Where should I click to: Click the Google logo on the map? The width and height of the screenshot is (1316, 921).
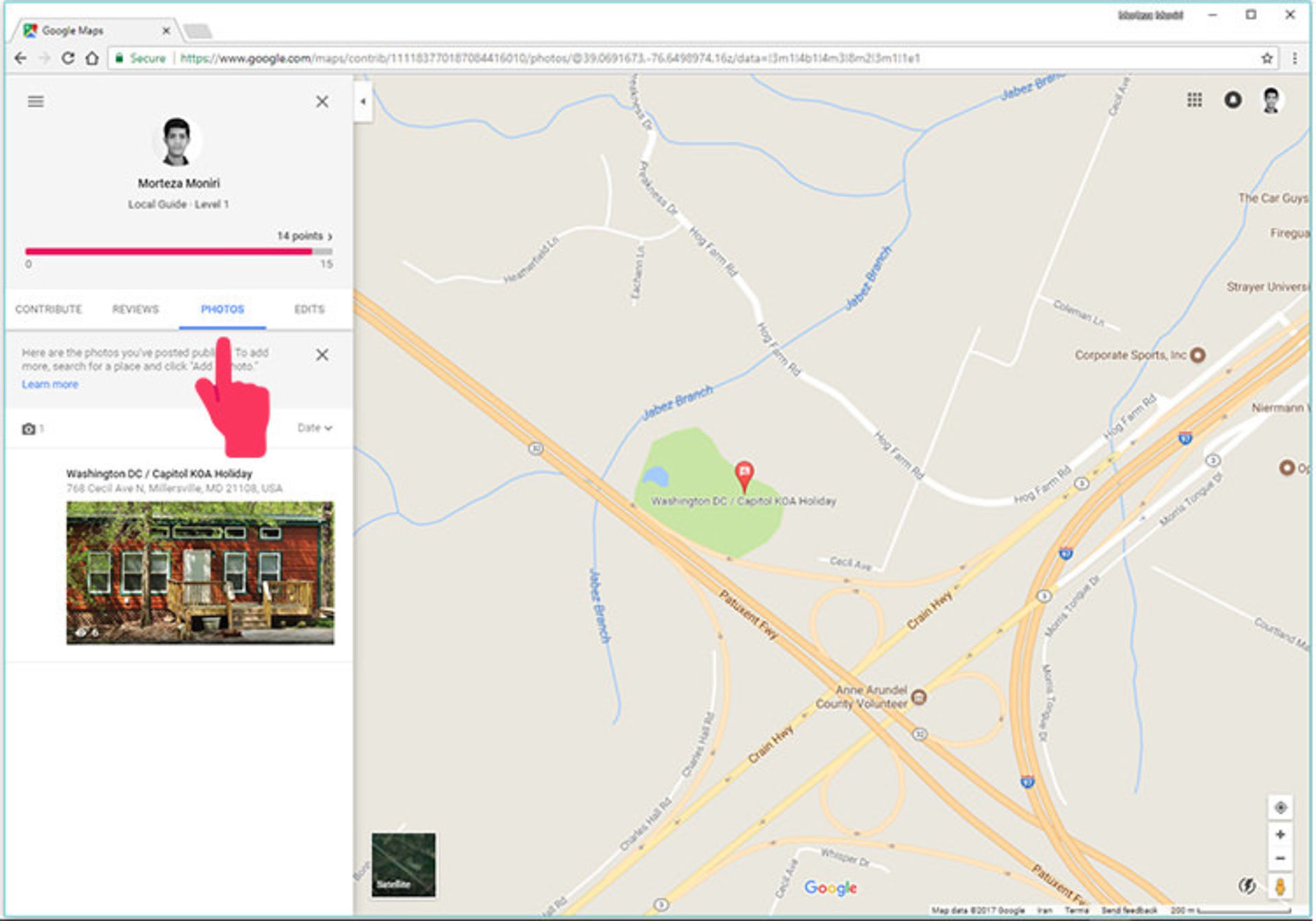830,887
